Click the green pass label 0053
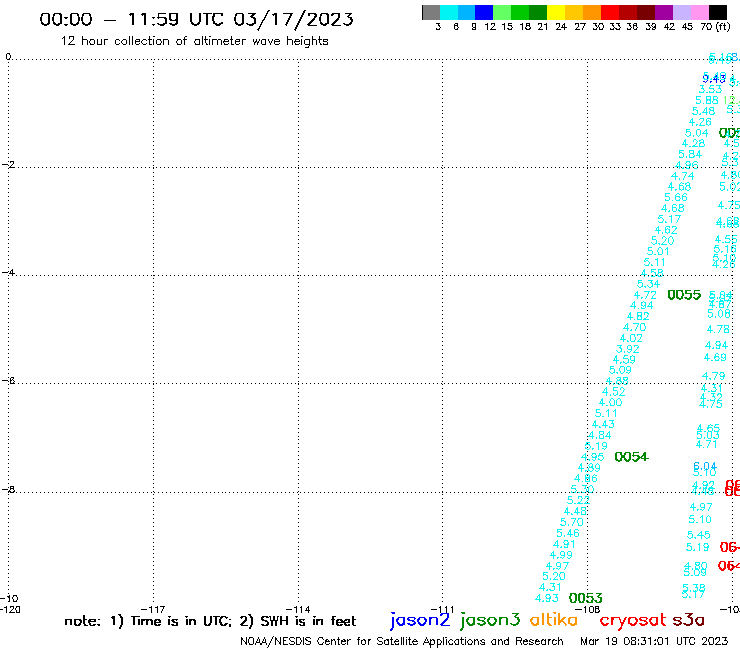Screen dimensions: 740x650 point(586,598)
